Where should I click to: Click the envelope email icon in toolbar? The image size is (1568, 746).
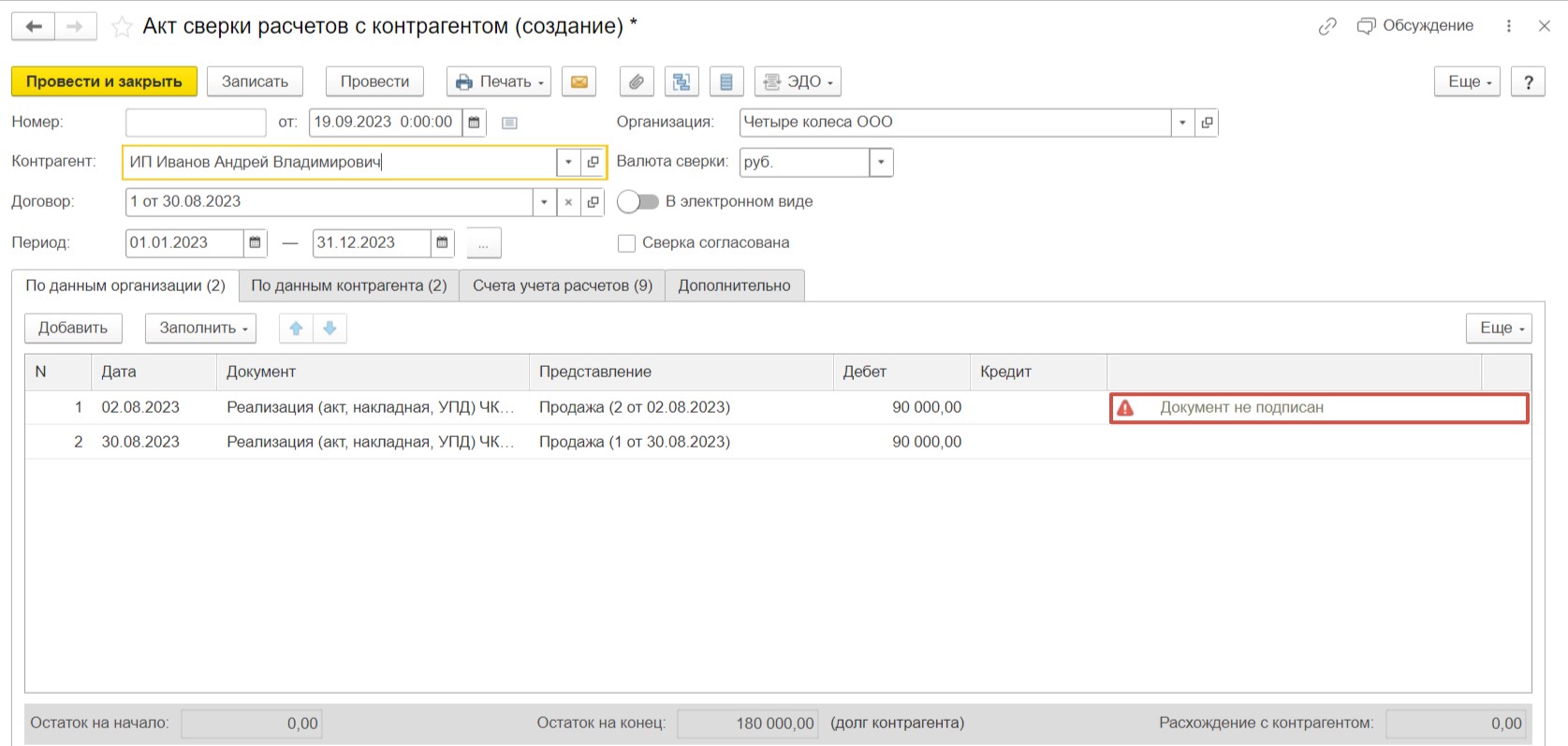coord(579,81)
